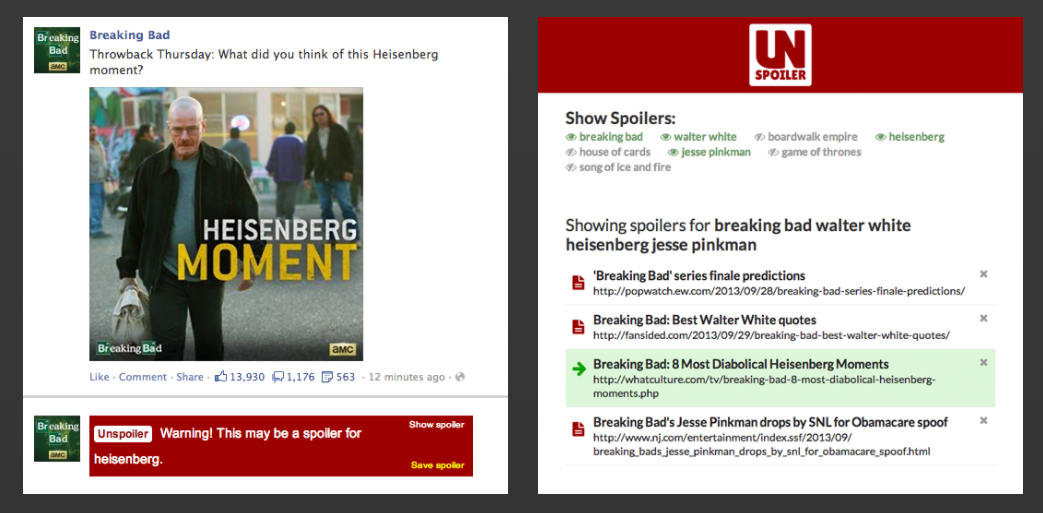
Task: Click the 12 minutes ago timestamp
Action: click(x=406, y=377)
